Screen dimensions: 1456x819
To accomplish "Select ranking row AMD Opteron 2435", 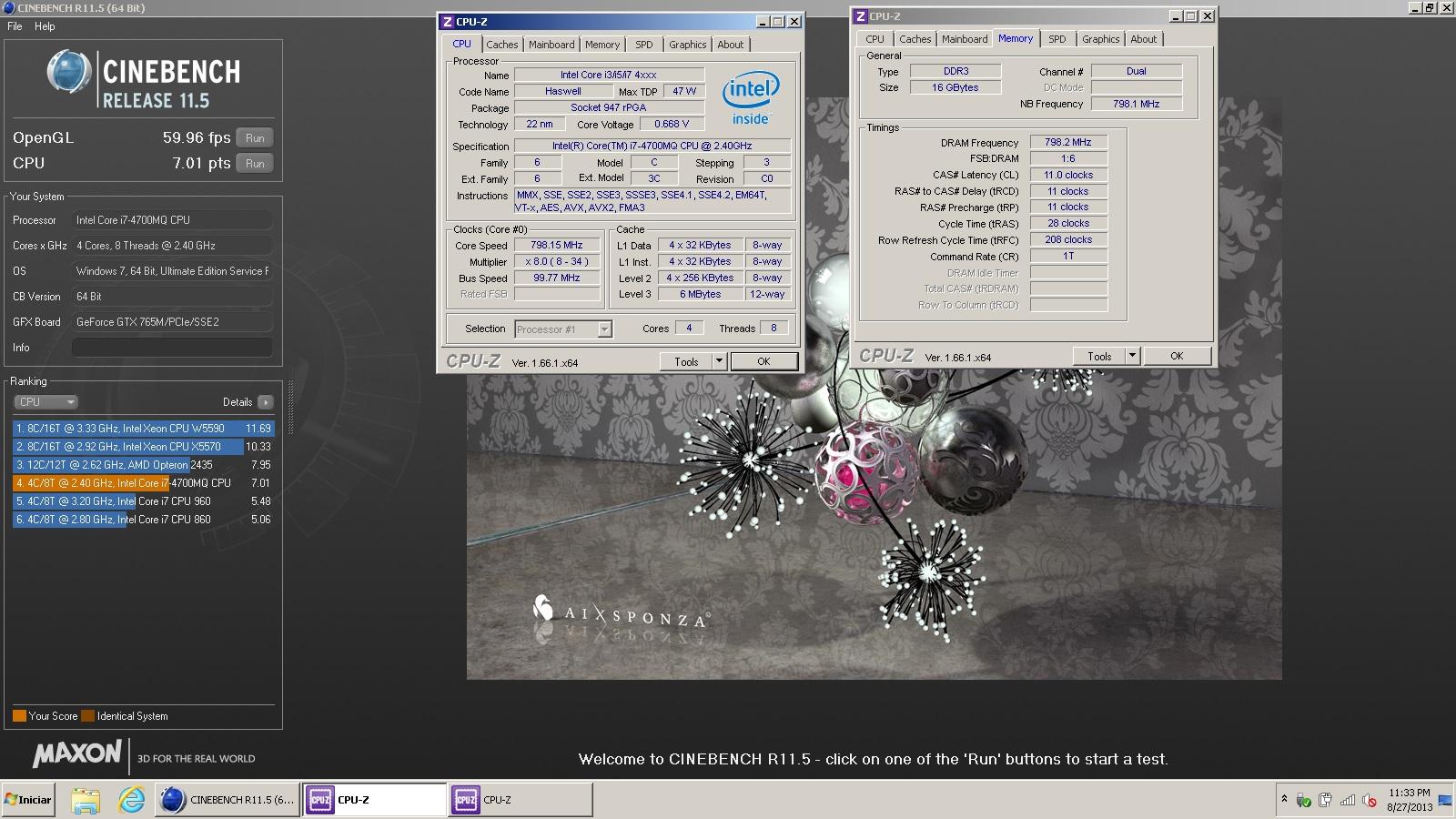I will (x=143, y=465).
